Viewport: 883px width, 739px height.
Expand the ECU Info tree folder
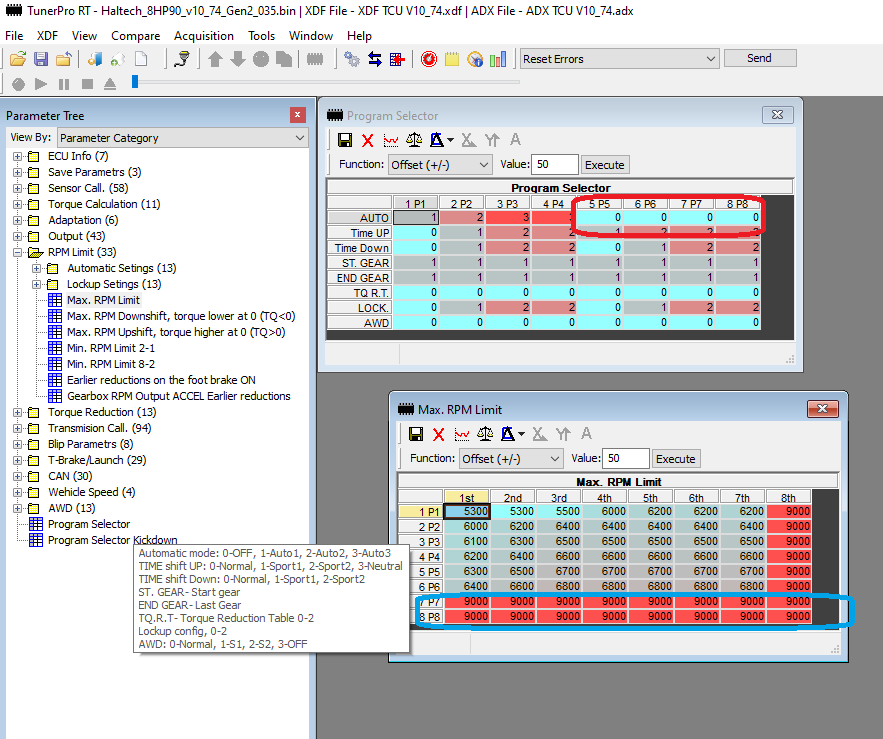point(17,156)
